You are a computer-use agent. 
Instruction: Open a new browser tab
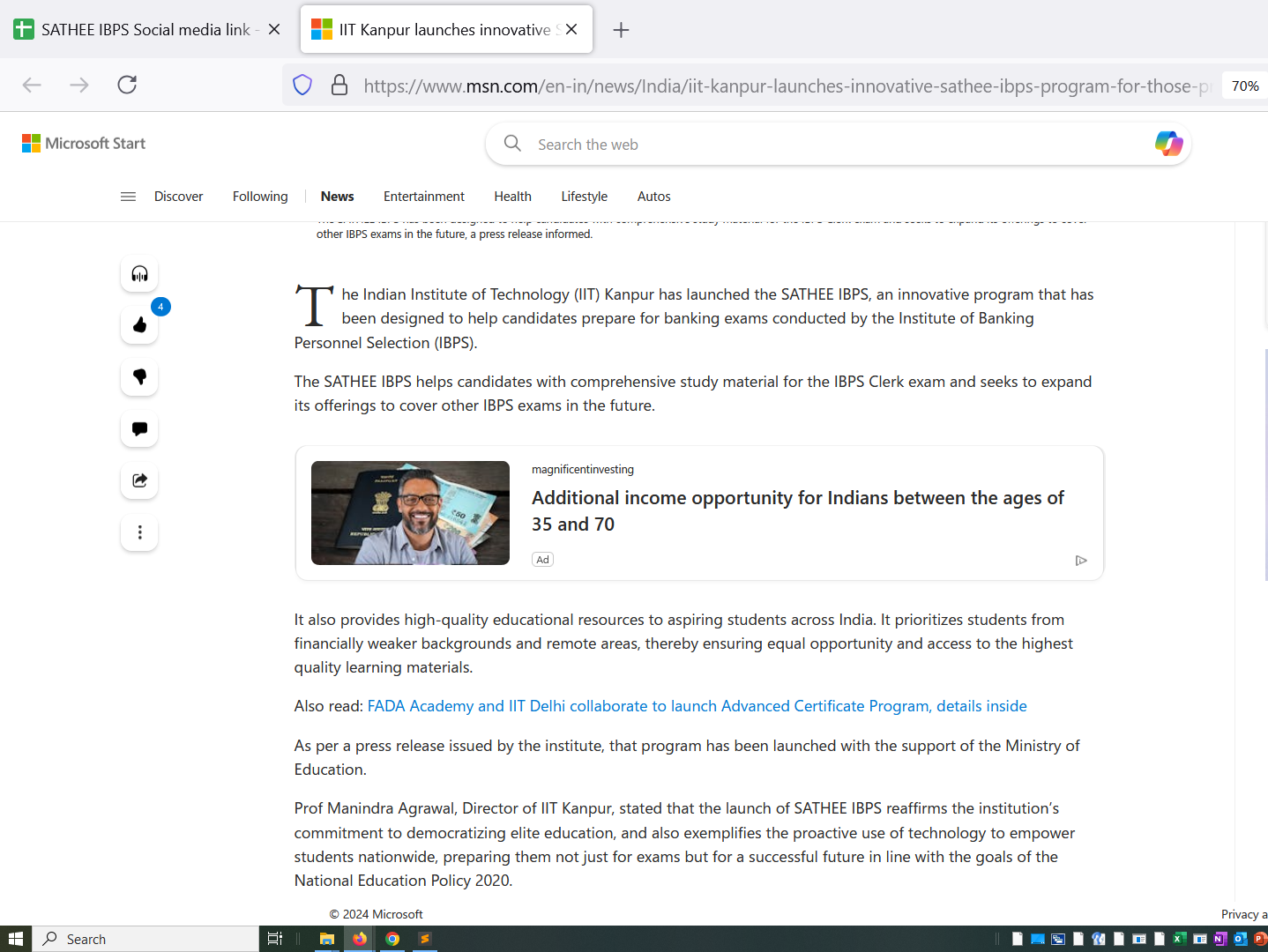coord(621,30)
